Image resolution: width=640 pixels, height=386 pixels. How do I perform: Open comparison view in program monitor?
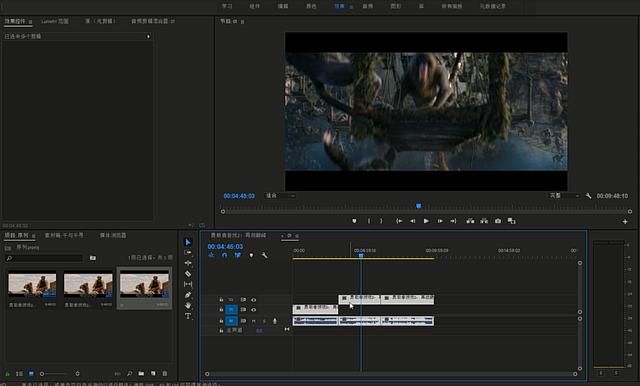pos(511,221)
